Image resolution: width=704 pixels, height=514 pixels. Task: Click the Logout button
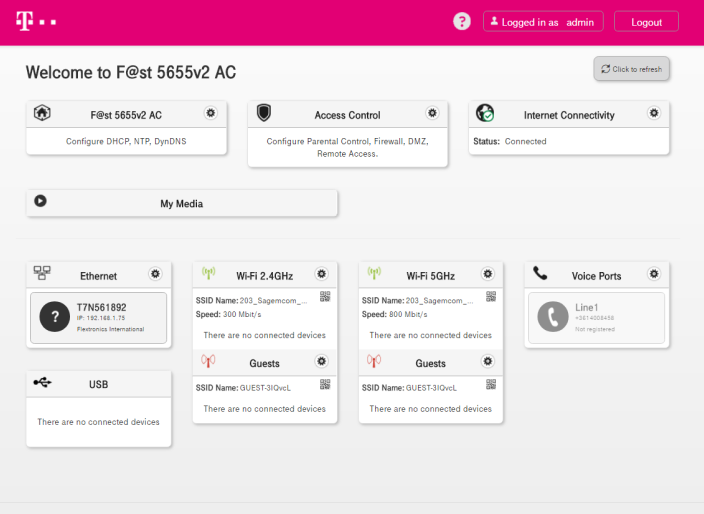click(646, 22)
